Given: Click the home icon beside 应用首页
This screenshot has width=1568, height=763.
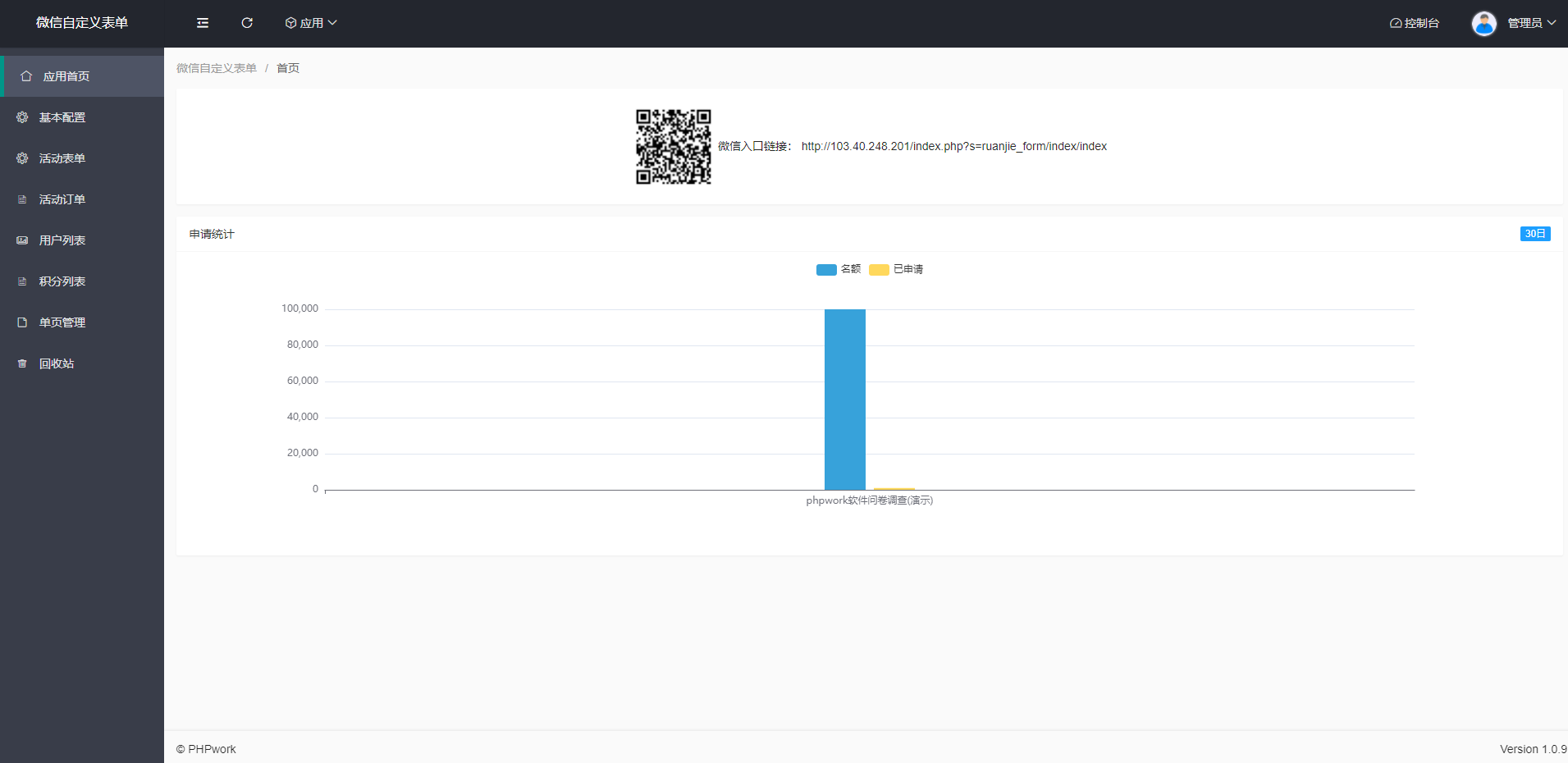Looking at the screenshot, I should [x=26, y=76].
